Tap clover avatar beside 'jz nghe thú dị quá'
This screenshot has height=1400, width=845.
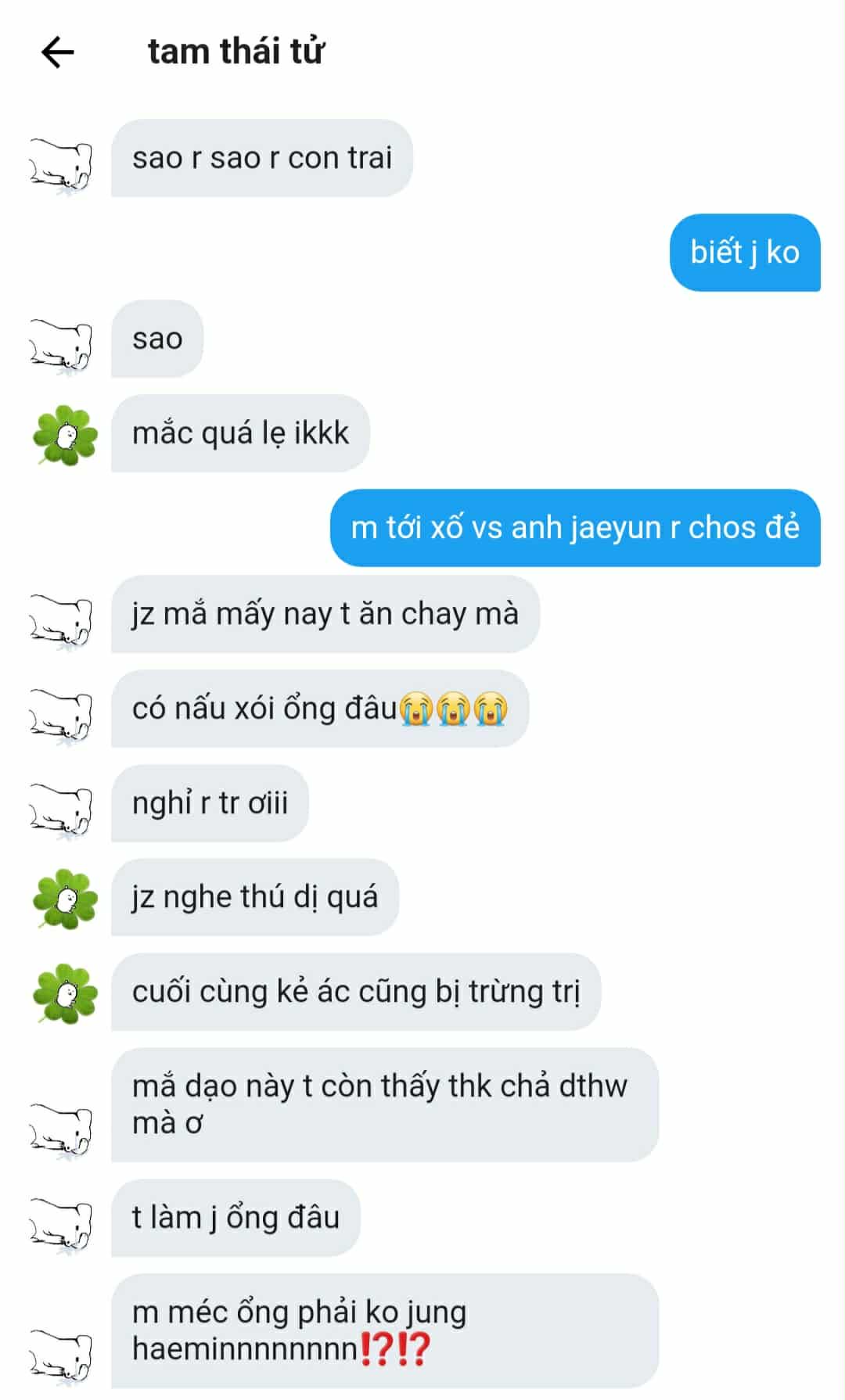(x=65, y=899)
